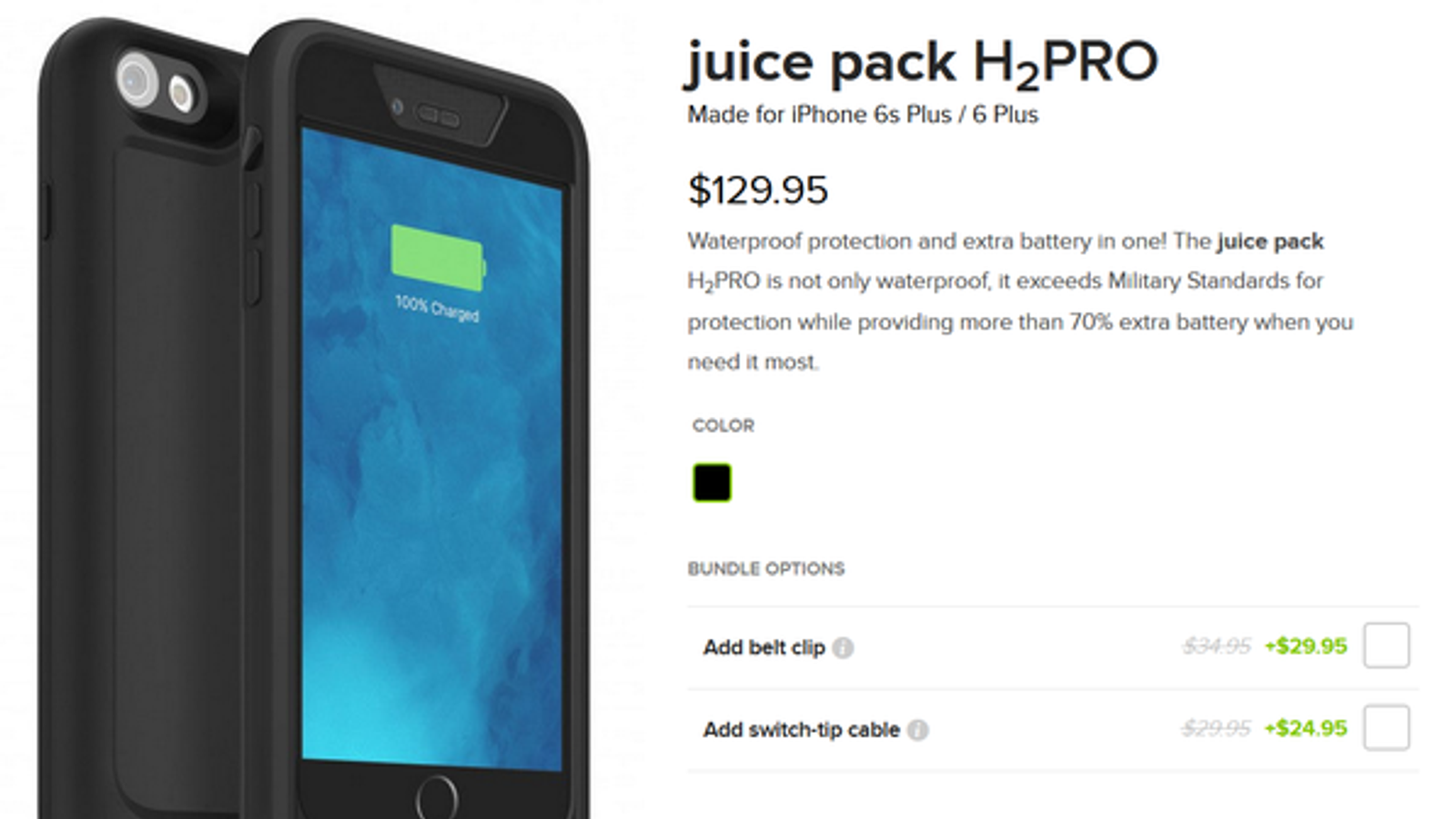Click the juice pack H2PRO product title

921,64
